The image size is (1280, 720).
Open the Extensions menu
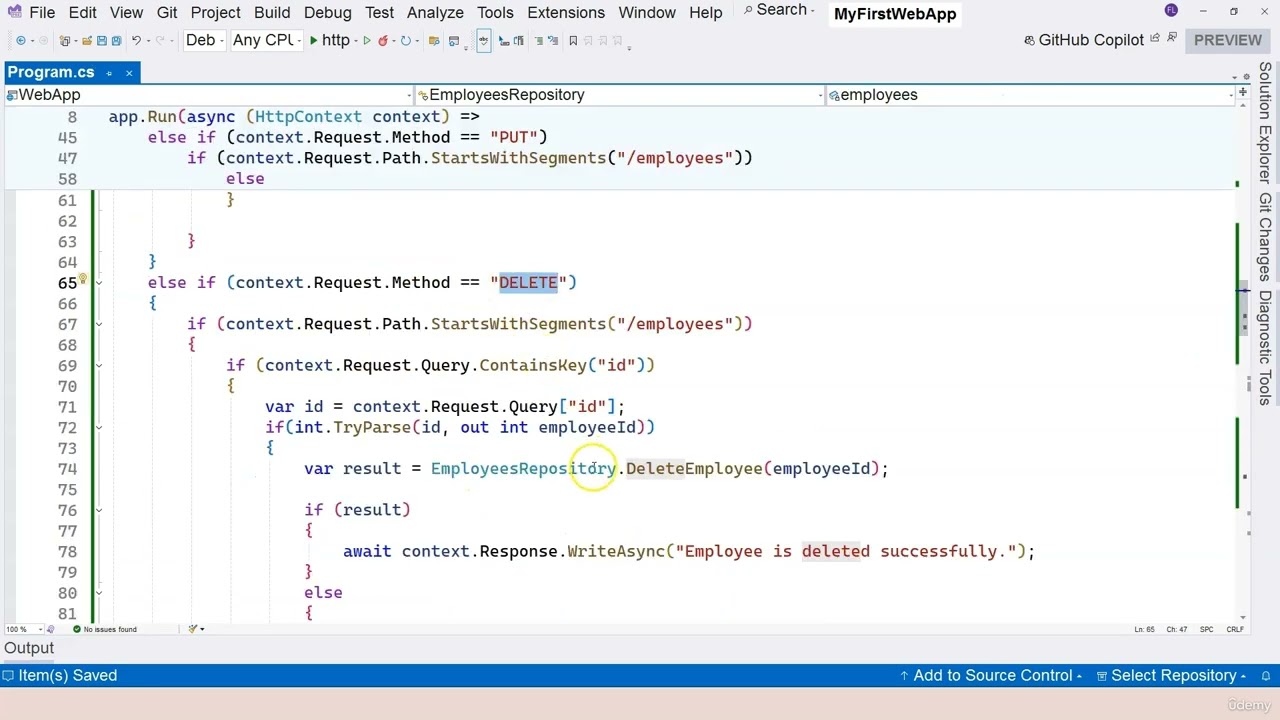566,13
